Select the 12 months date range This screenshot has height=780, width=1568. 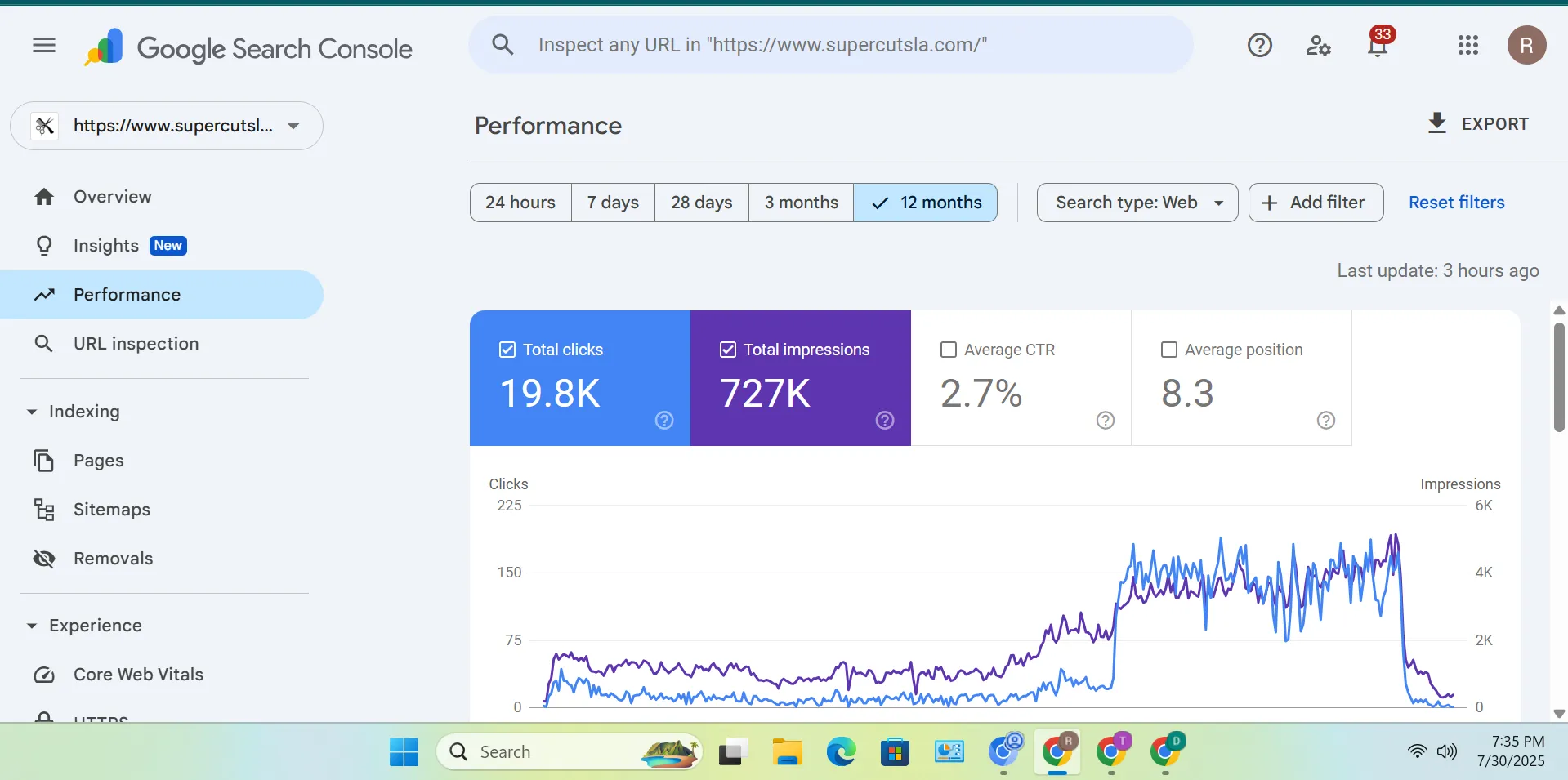click(x=926, y=203)
